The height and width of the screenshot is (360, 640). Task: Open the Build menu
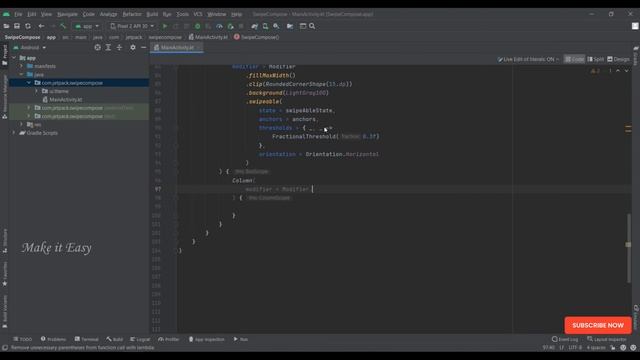pyautogui.click(x=152, y=14)
